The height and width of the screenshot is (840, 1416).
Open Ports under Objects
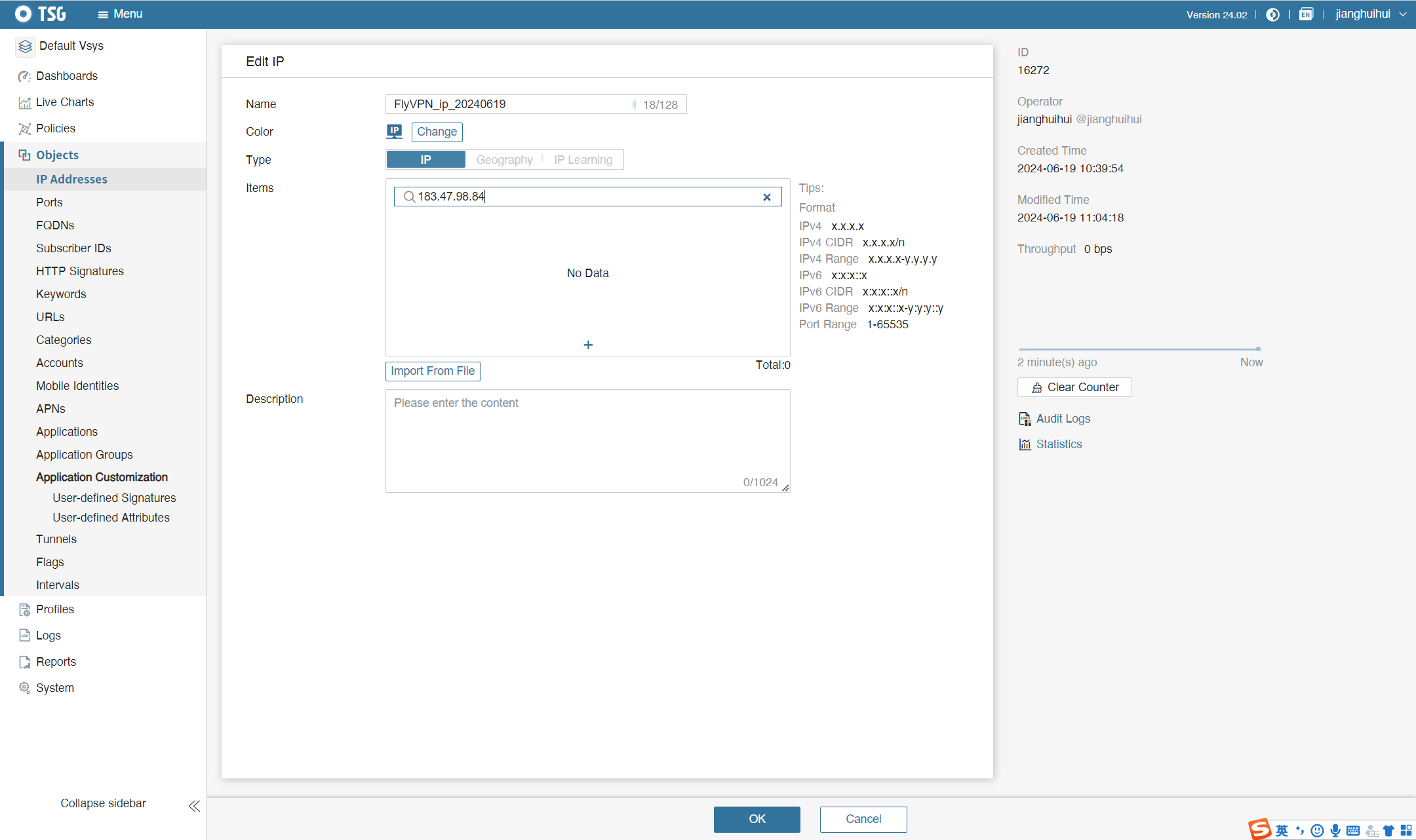point(49,202)
